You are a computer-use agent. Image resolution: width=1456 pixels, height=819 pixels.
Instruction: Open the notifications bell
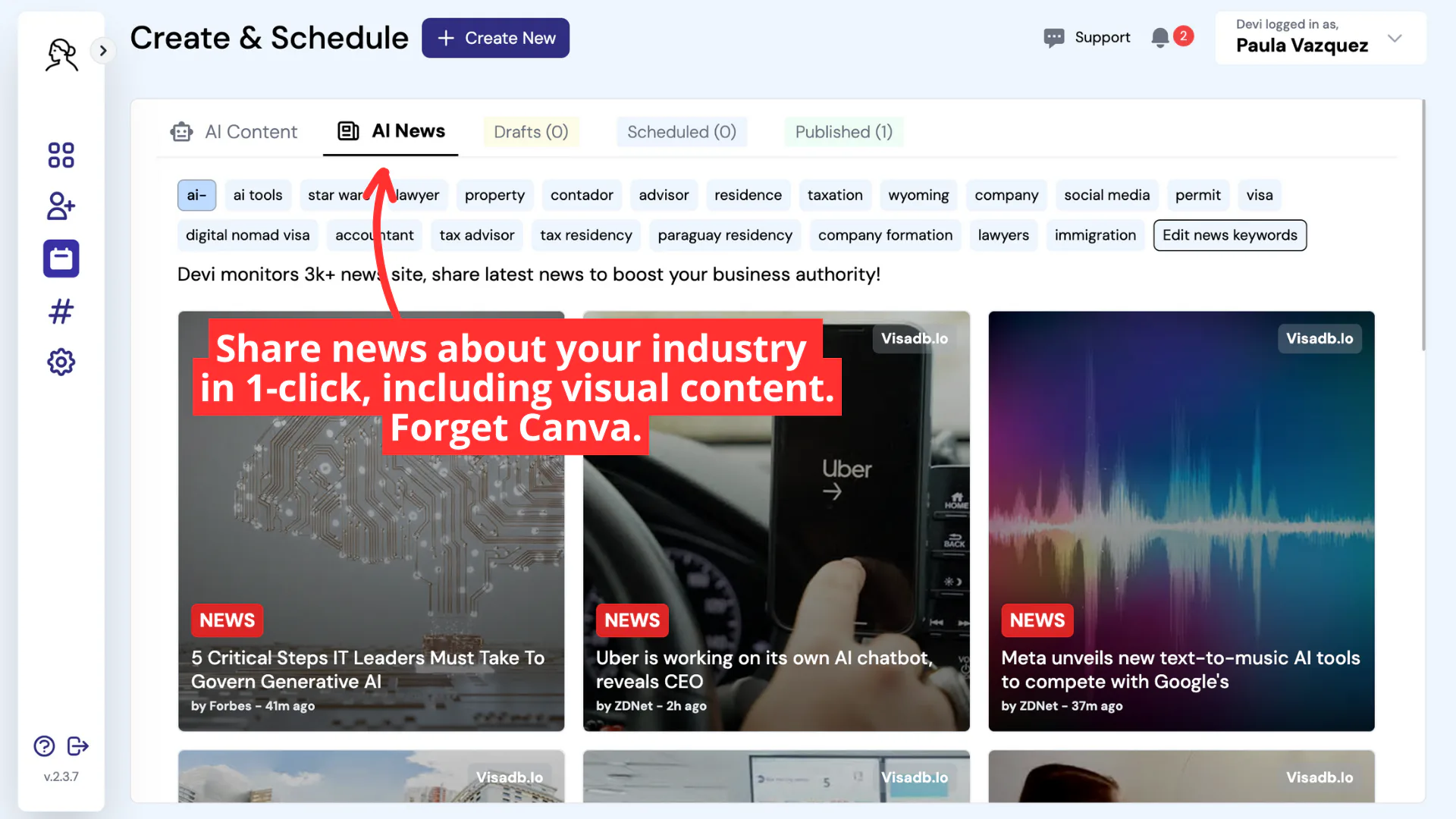[1159, 38]
